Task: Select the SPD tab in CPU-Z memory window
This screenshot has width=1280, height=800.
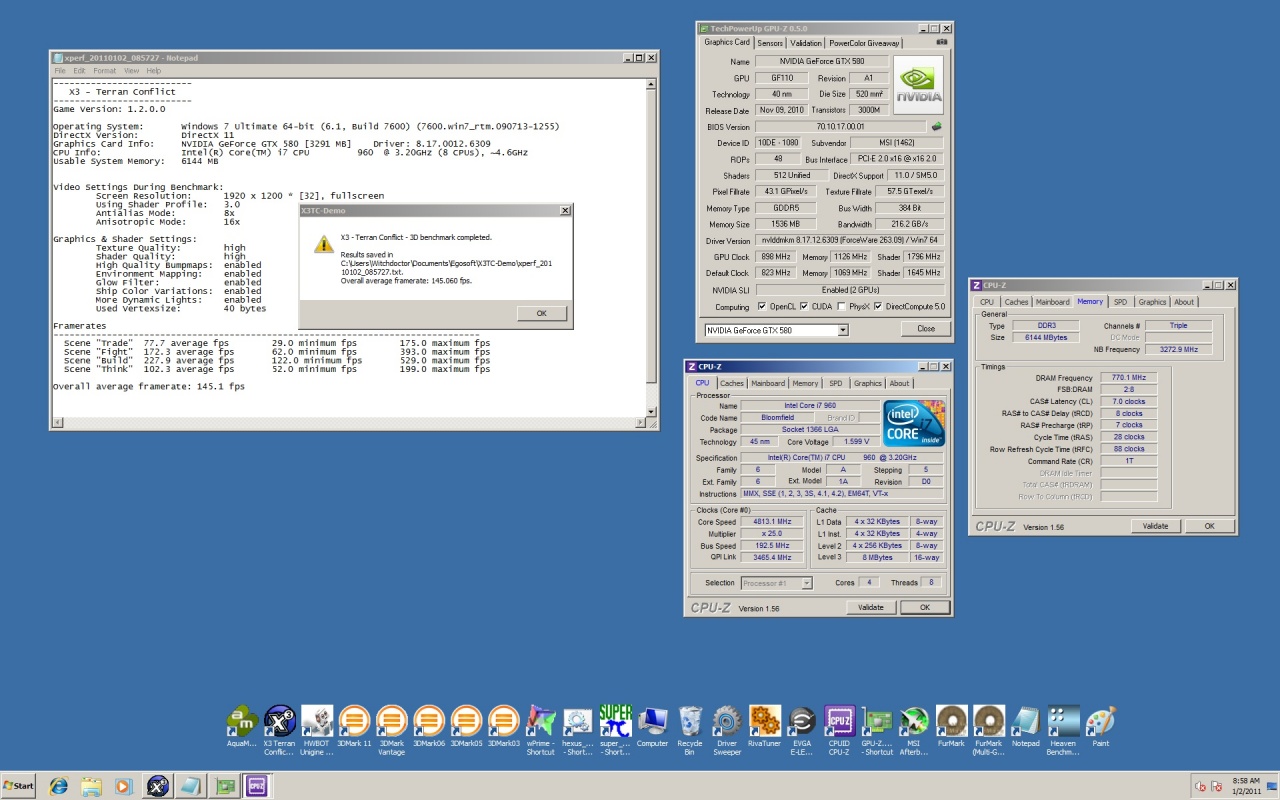Action: pyautogui.click(x=1120, y=302)
